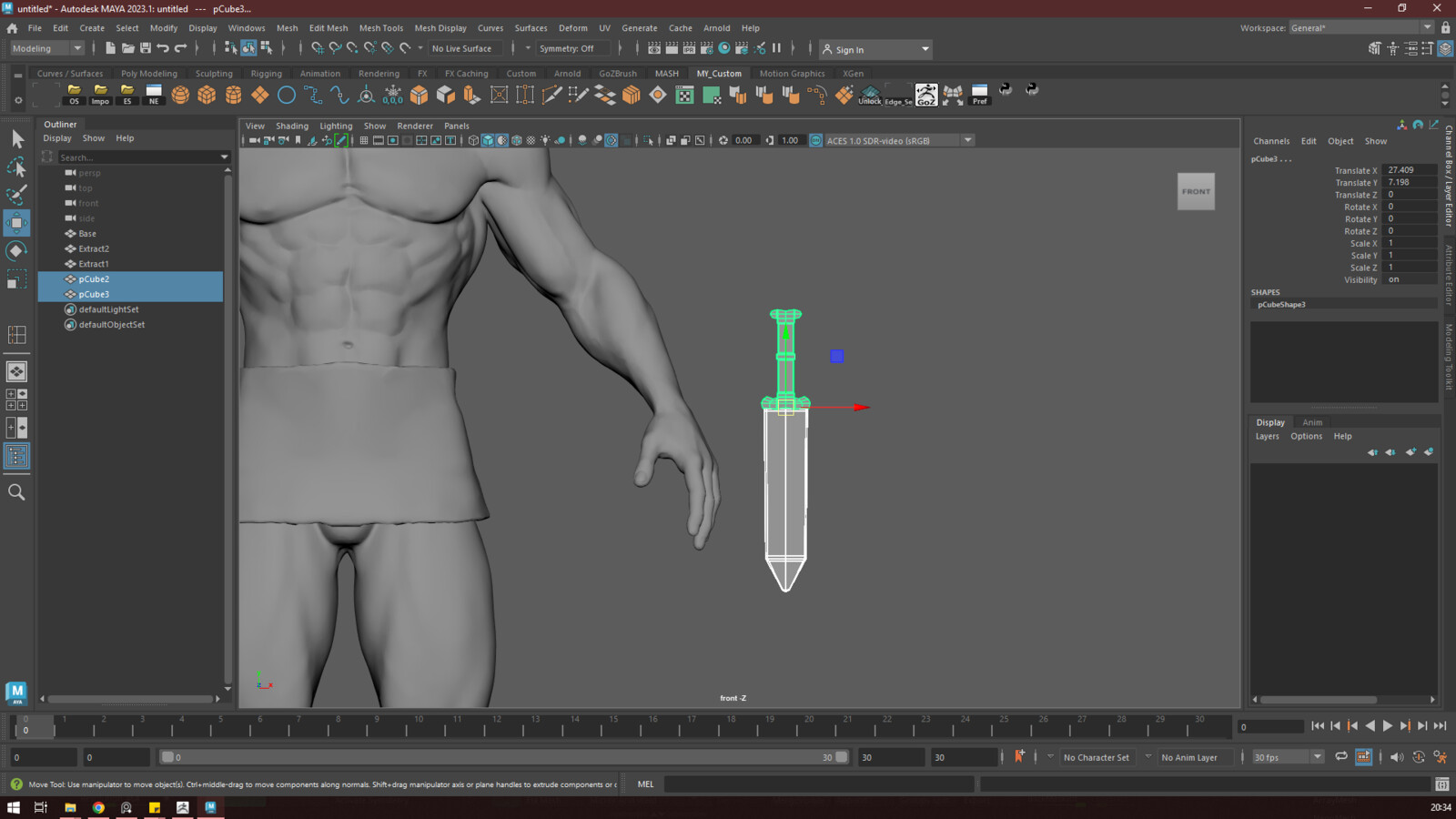Image resolution: width=1456 pixels, height=819 pixels.
Task: Open Chrome from the Windows taskbar
Action: tap(98, 807)
